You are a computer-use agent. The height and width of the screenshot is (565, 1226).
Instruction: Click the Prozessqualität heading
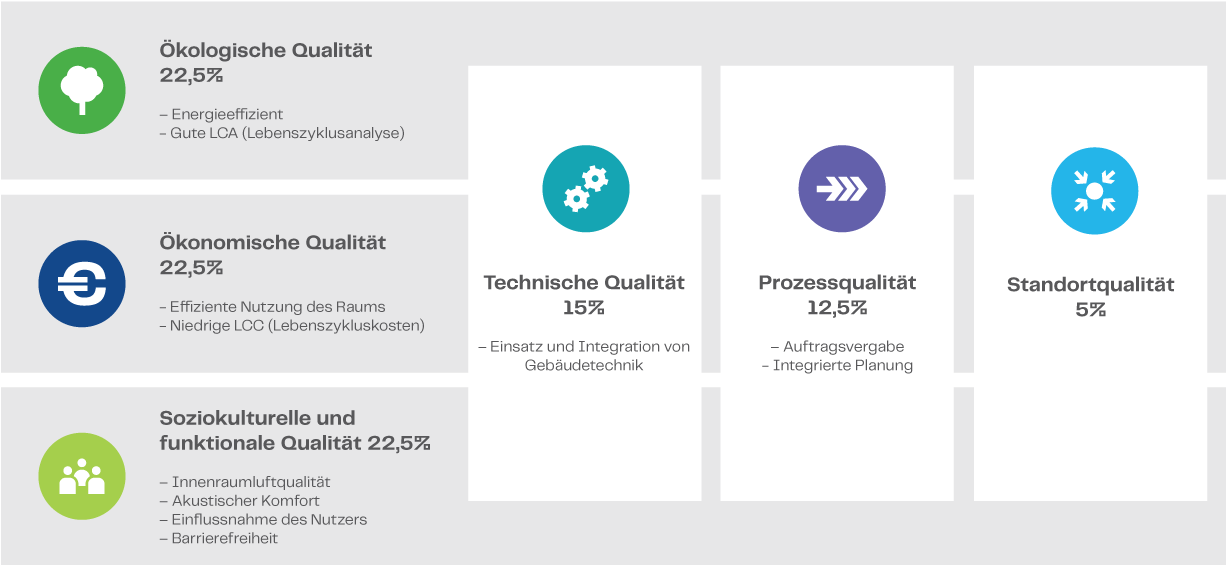tap(837, 283)
